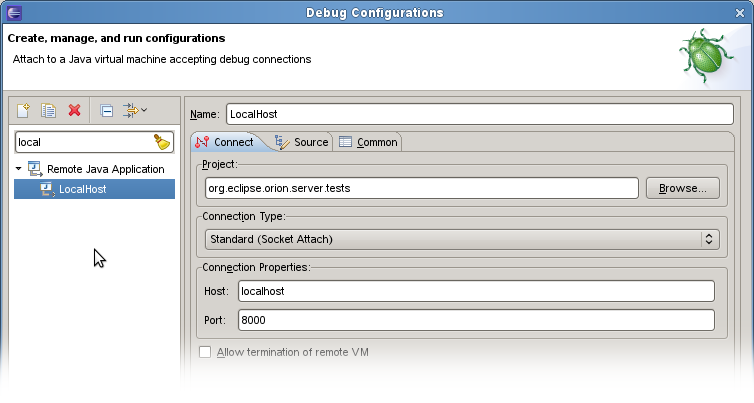Delete selected configuration with red X
Screen dimensions: 754x403
[75, 111]
